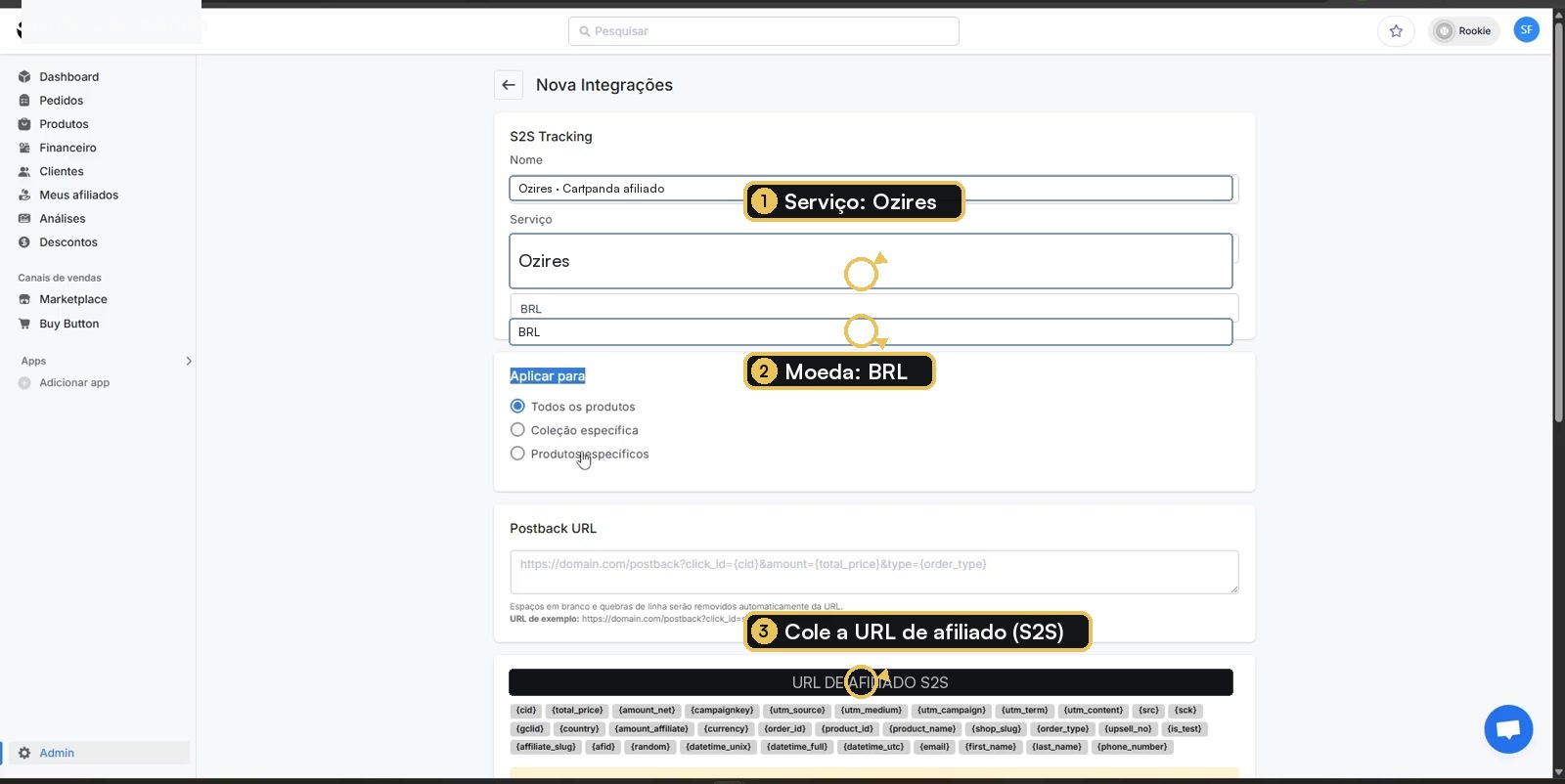The image size is (1565, 784).
Task: Insert the {datetime_unix} variable tag
Action: point(718,747)
